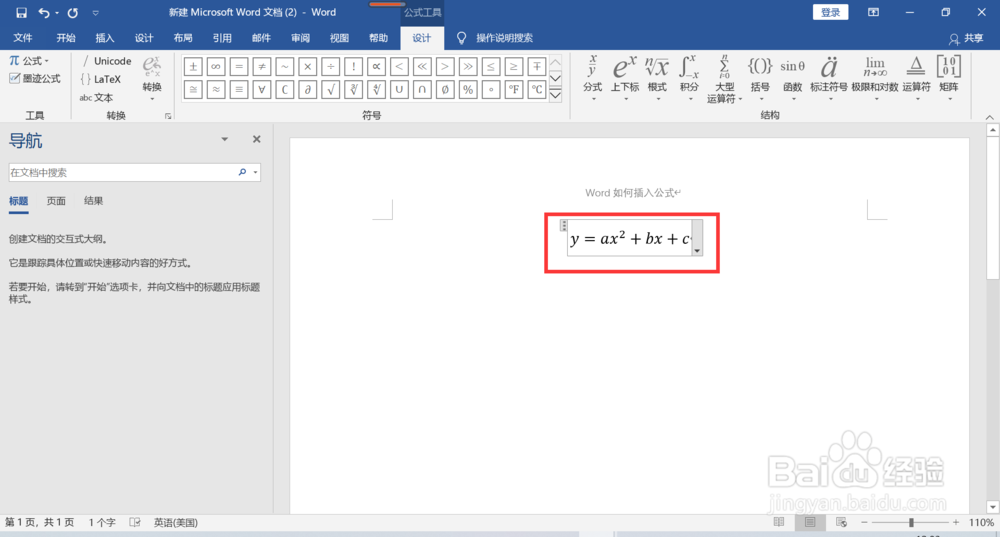The height and width of the screenshot is (537, 1000).
Task: Open the 积分 integral structure dropdown
Action: click(689, 78)
